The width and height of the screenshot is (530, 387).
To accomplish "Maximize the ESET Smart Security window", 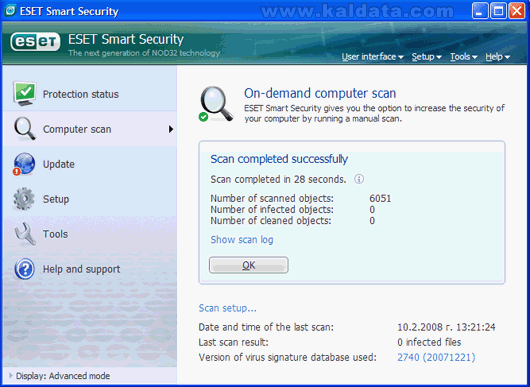I will (498, 11).
